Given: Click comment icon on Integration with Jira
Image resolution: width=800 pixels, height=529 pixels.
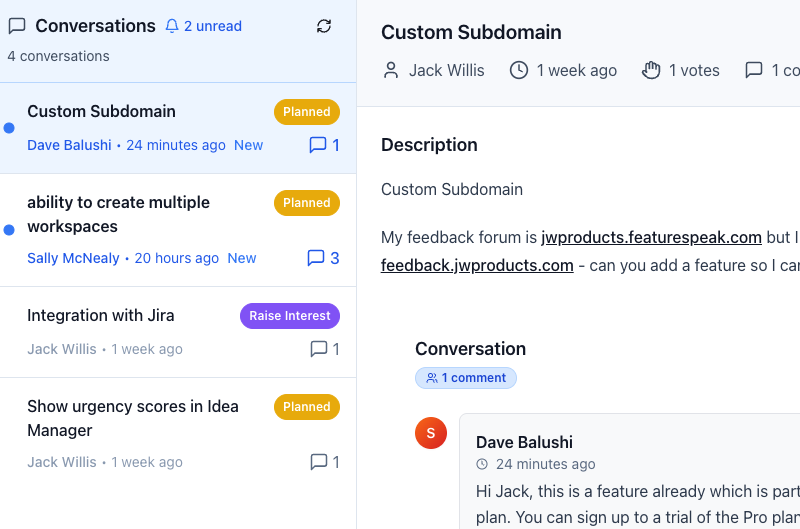Looking at the screenshot, I should [x=319, y=349].
